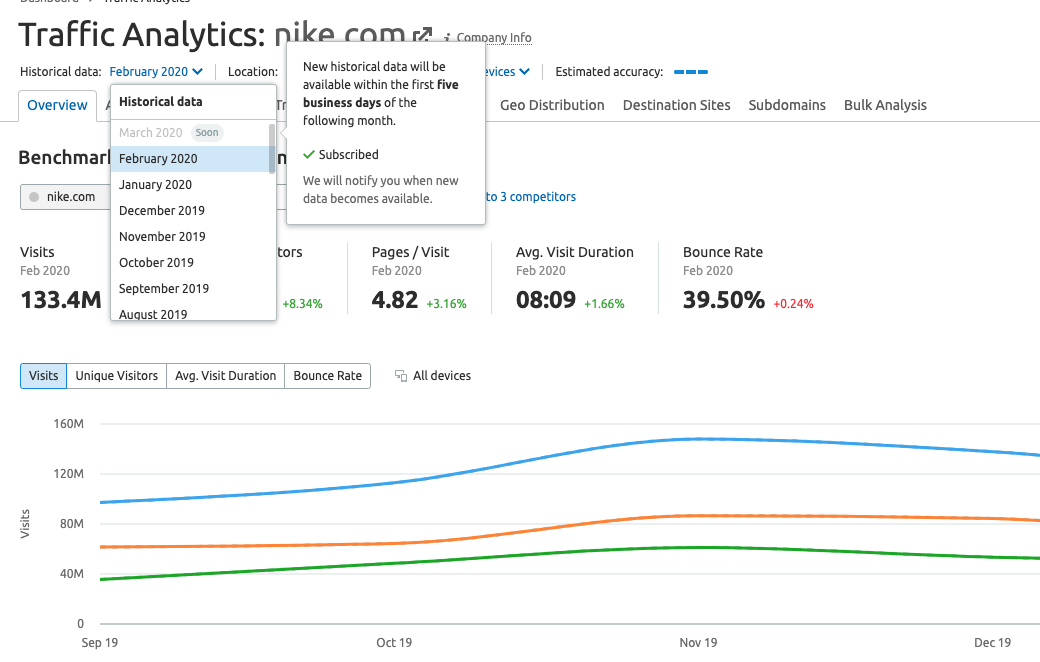Open the February 2020 historical data dropdown
Screen dimensions: 1040x662
[x=156, y=72]
